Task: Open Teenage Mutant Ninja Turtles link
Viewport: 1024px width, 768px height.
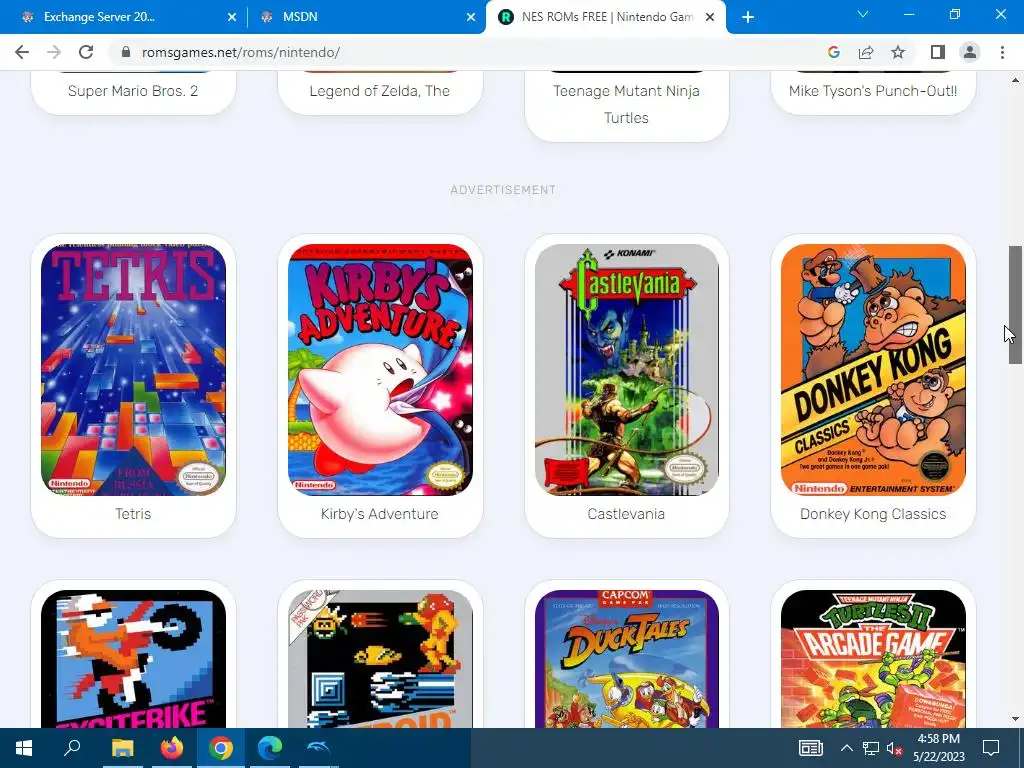Action: [x=626, y=104]
